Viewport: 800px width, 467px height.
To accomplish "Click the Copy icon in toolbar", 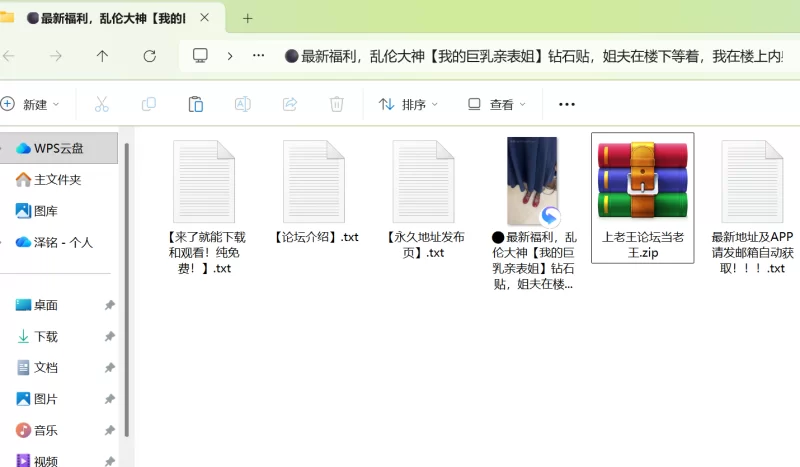I will [x=149, y=104].
